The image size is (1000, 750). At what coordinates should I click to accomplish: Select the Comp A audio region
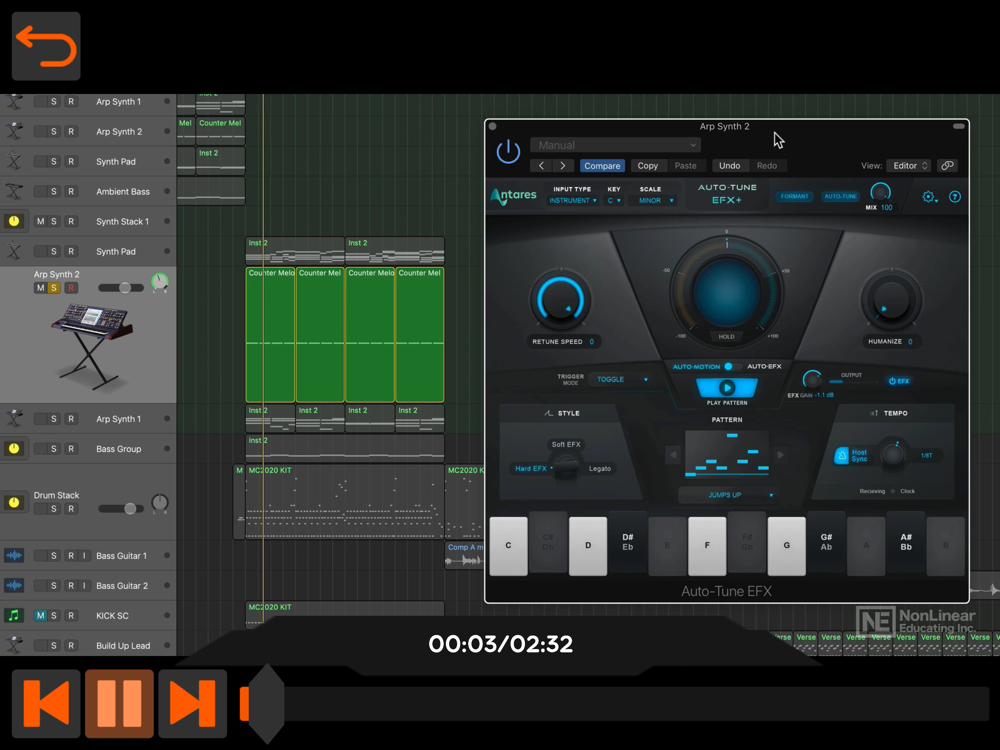tap(464, 555)
